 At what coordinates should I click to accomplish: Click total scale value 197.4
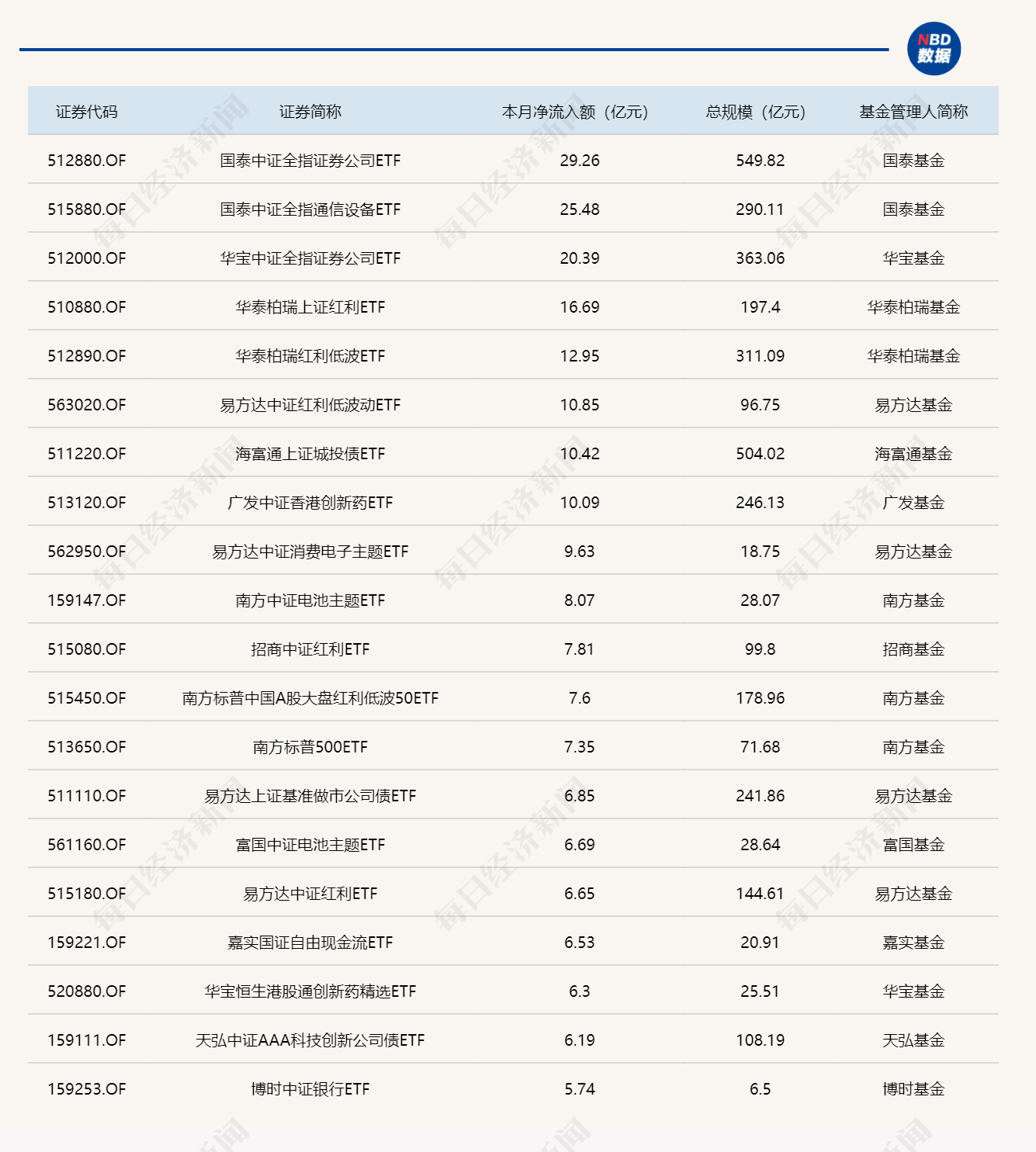[x=761, y=307]
